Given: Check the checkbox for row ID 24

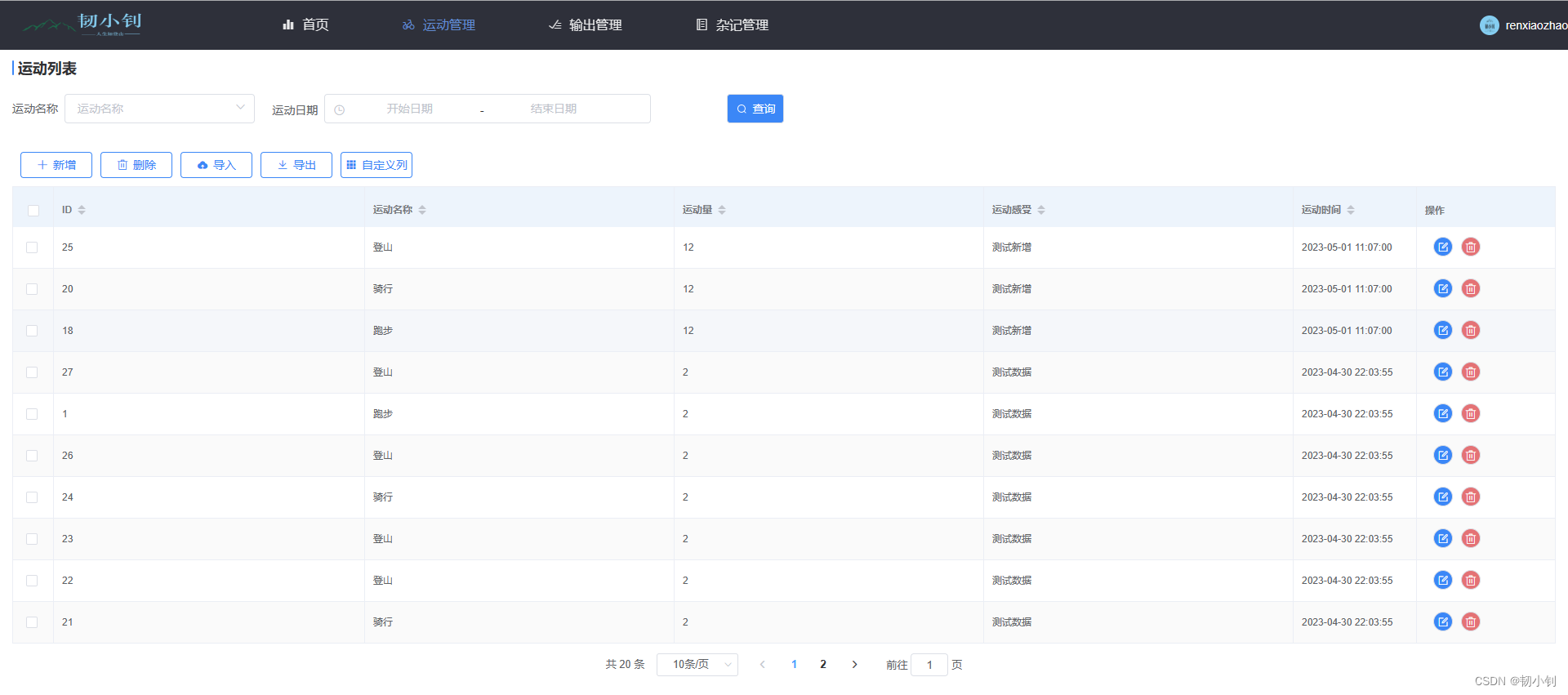Looking at the screenshot, I should pyautogui.click(x=32, y=497).
